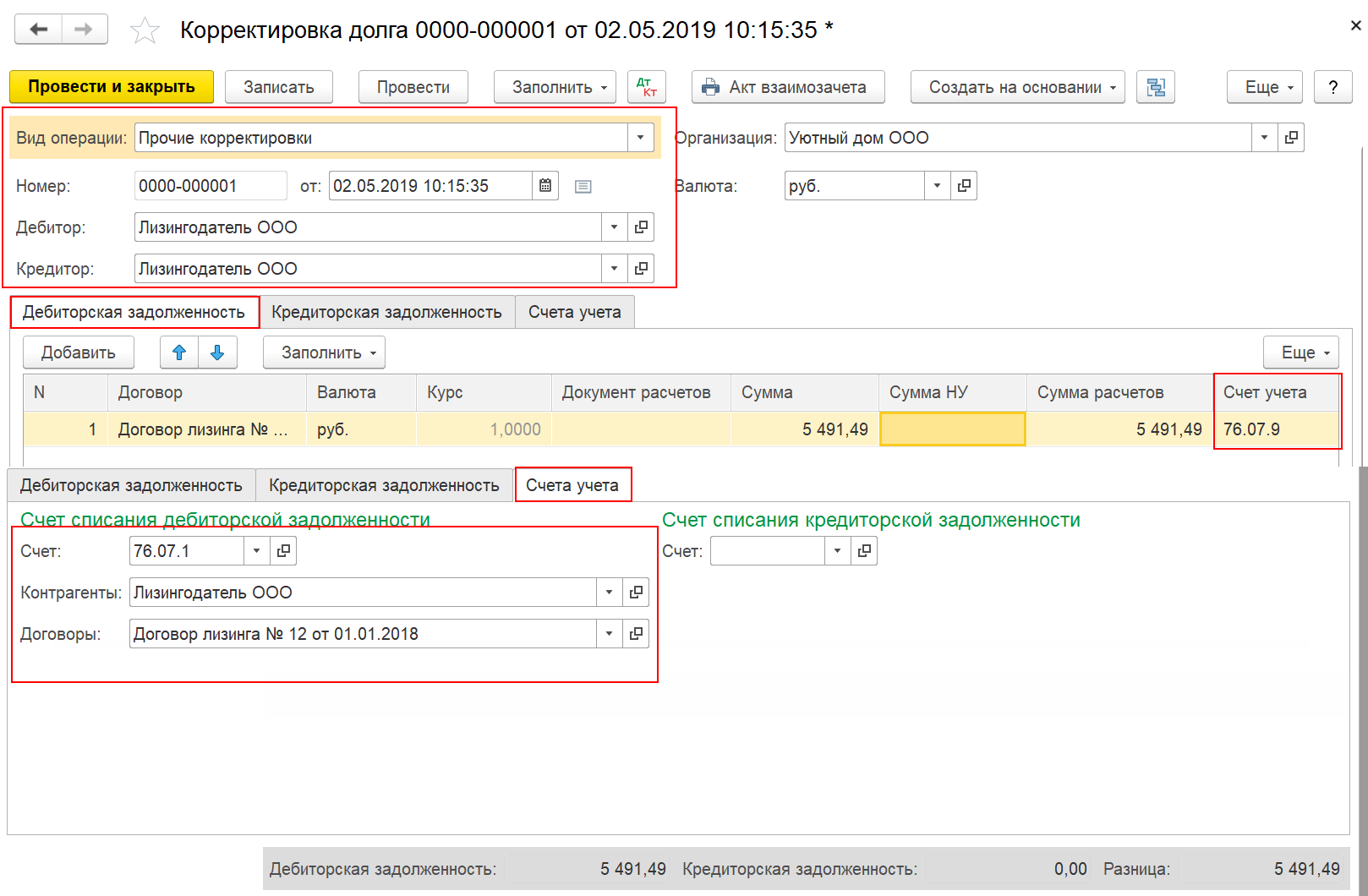Open the calendar picker for document date
Image resolution: width=1368 pixels, height=896 pixels.
coord(545,186)
